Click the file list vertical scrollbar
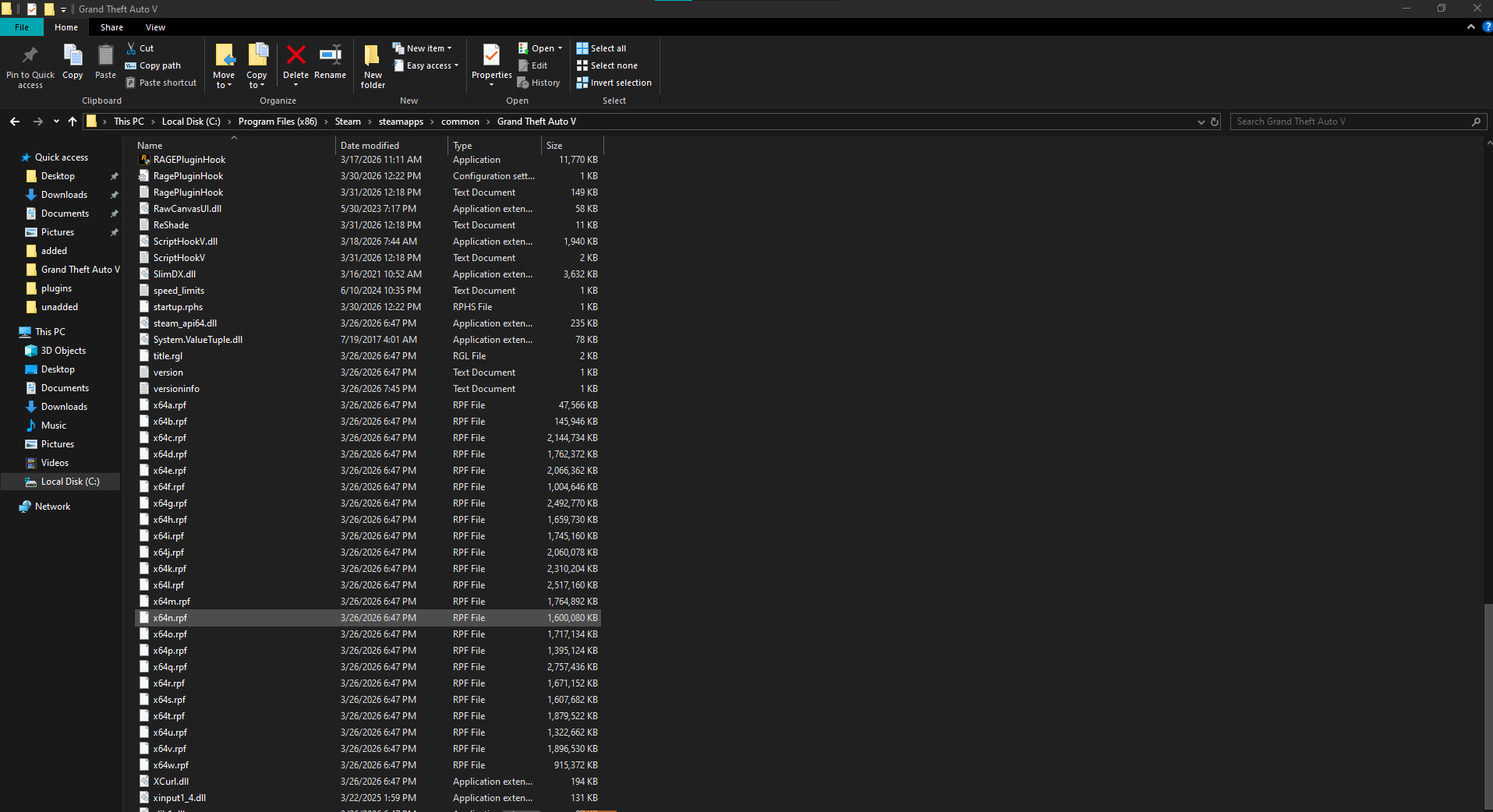Image resolution: width=1493 pixels, height=812 pixels. click(x=1488, y=707)
